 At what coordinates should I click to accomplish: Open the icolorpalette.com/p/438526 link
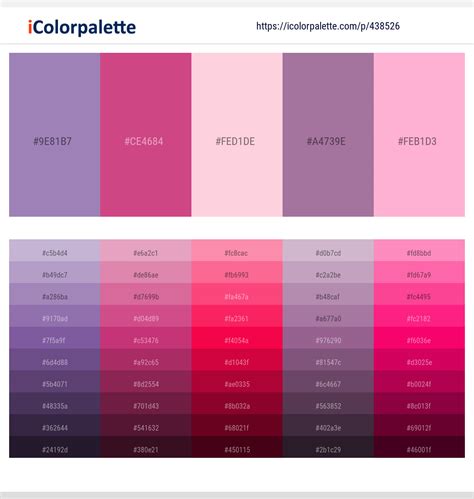click(x=328, y=26)
